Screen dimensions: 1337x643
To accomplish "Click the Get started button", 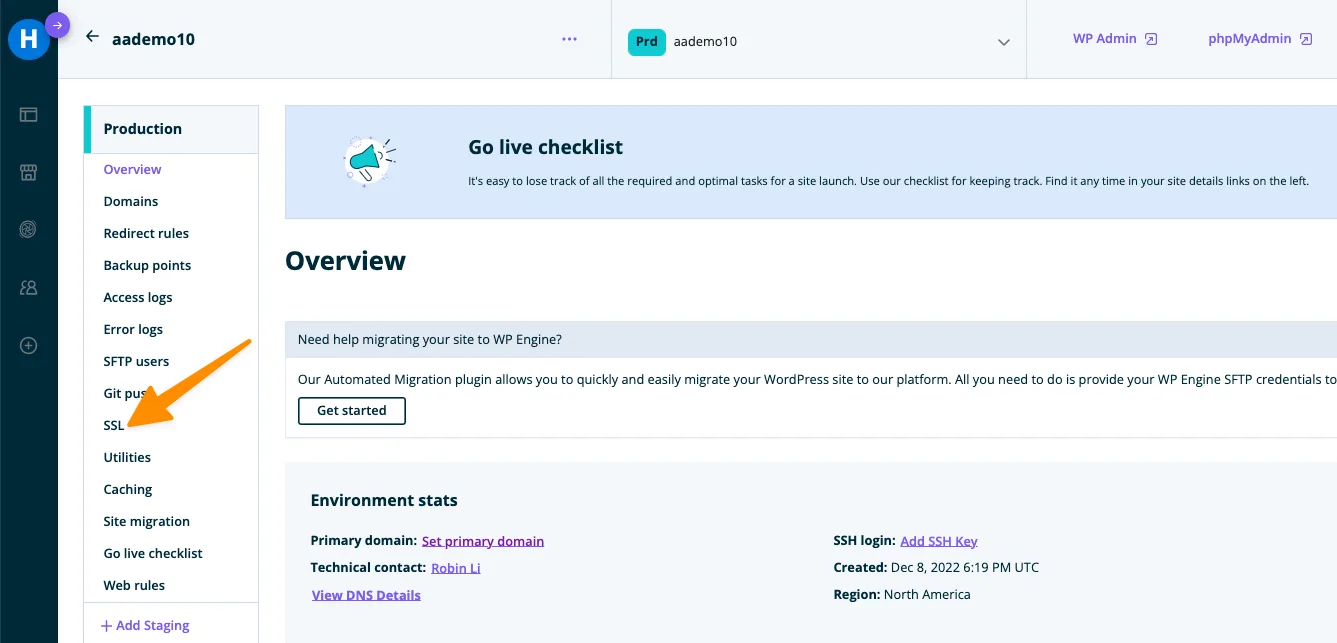I will coord(352,411).
